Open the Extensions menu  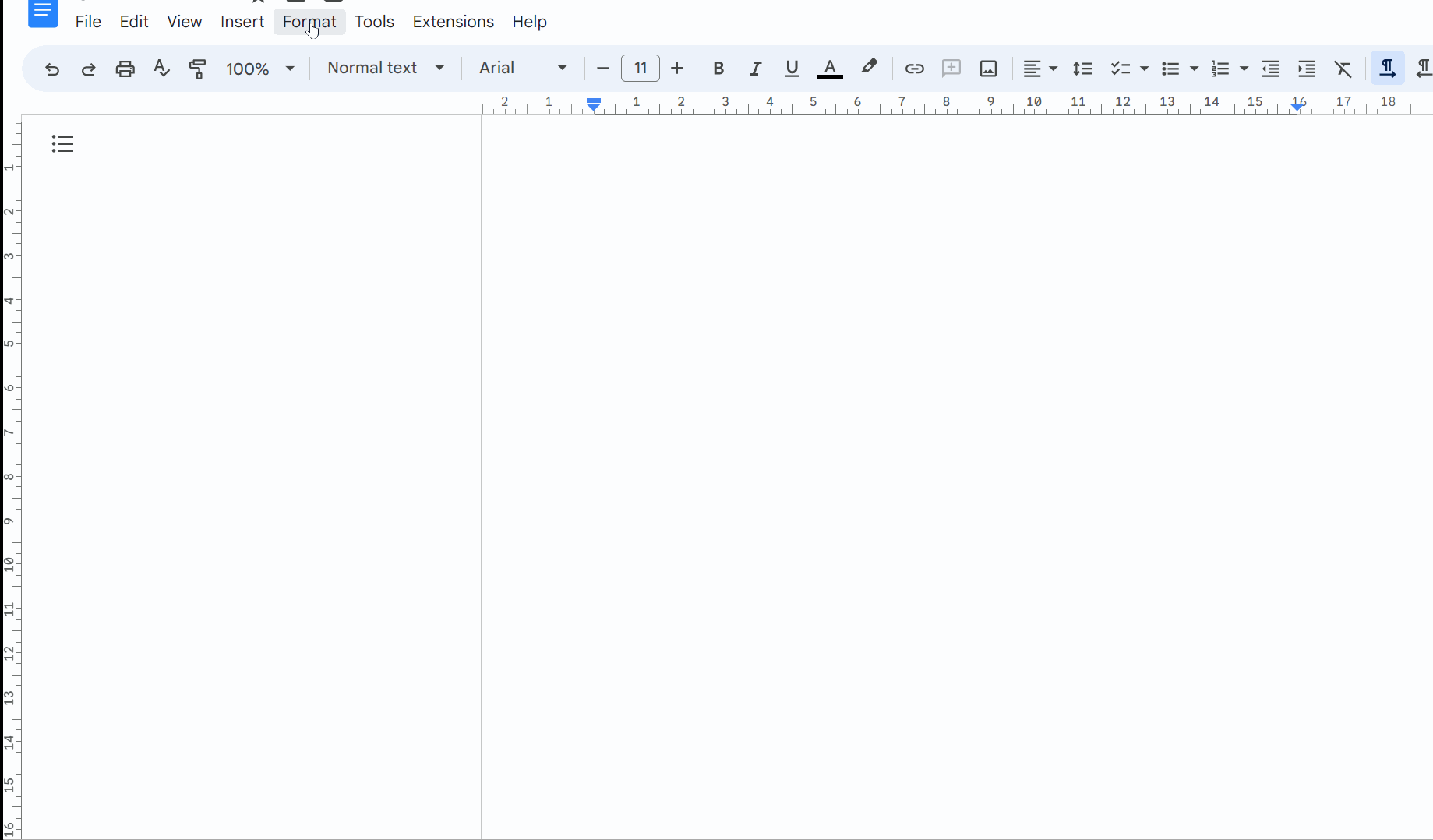tap(453, 22)
